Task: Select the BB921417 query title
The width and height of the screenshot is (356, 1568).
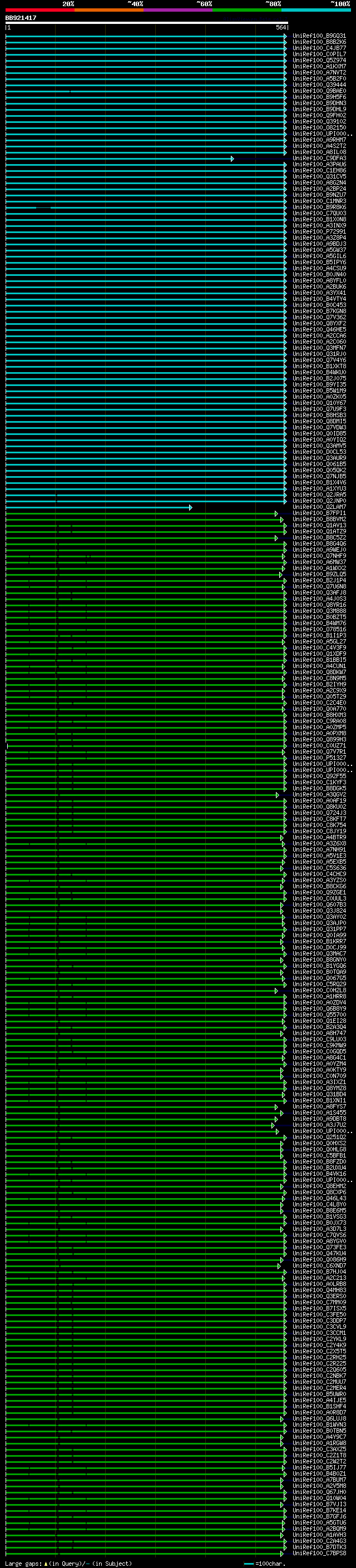Action: pyautogui.click(x=21, y=18)
